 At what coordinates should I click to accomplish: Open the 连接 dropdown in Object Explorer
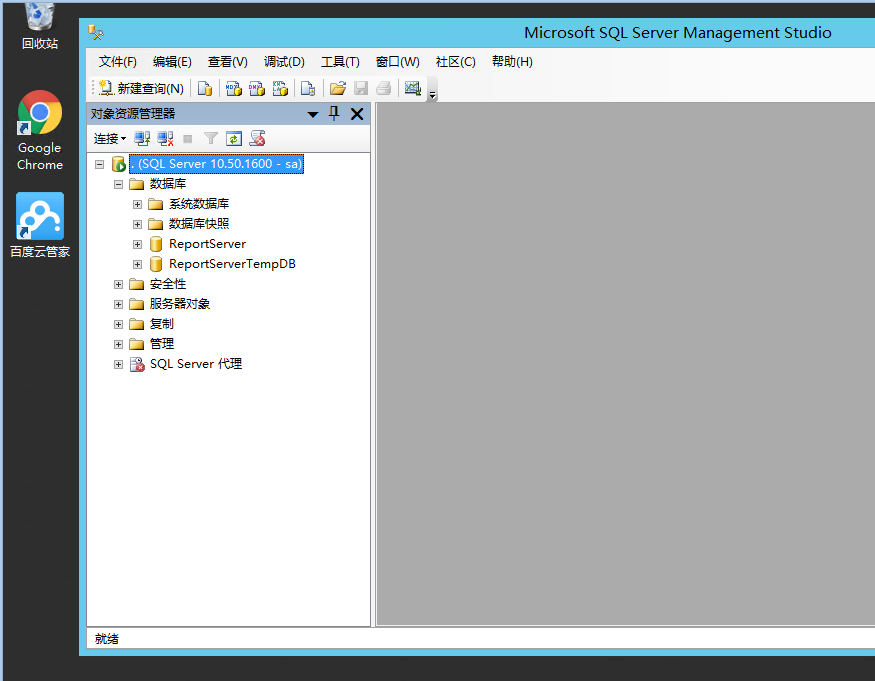(x=108, y=138)
